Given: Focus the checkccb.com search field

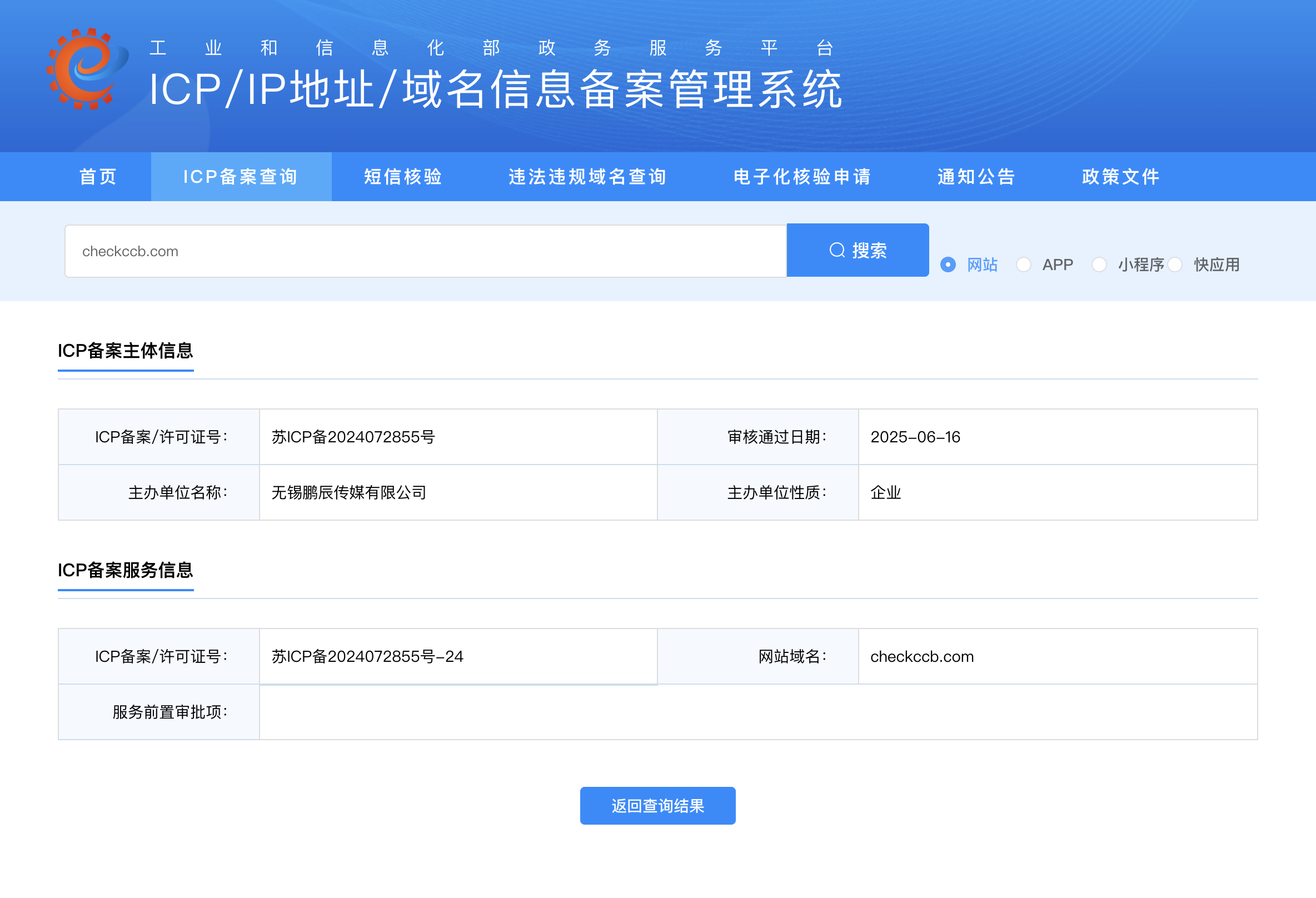Looking at the screenshot, I should (425, 251).
